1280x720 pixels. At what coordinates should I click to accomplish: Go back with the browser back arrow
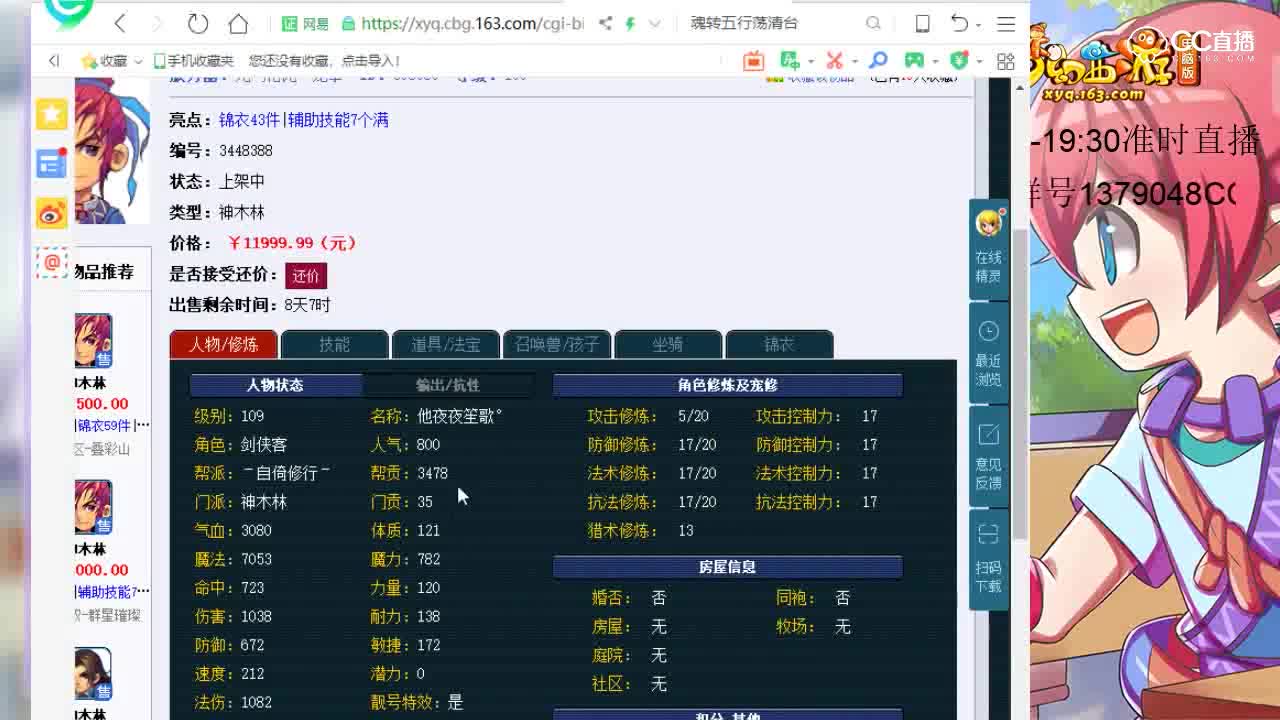point(120,23)
